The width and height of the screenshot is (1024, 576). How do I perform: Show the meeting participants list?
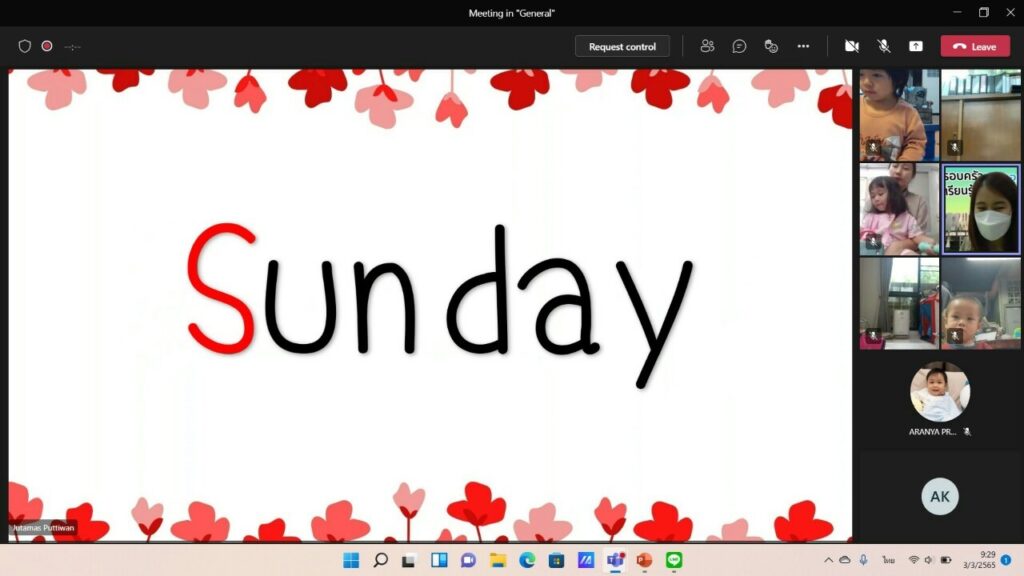click(707, 46)
